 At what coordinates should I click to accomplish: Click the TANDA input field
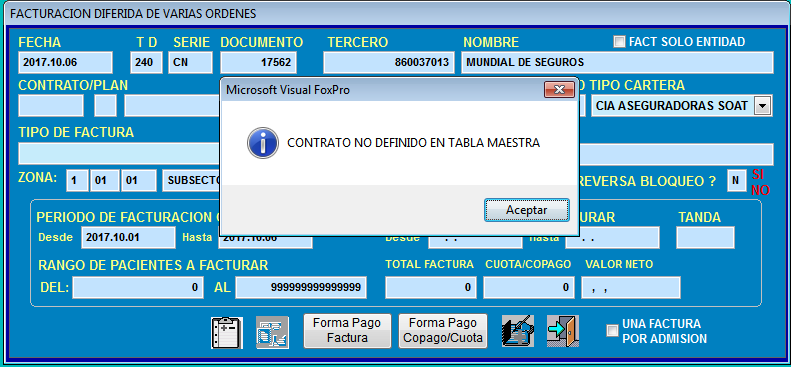705,237
